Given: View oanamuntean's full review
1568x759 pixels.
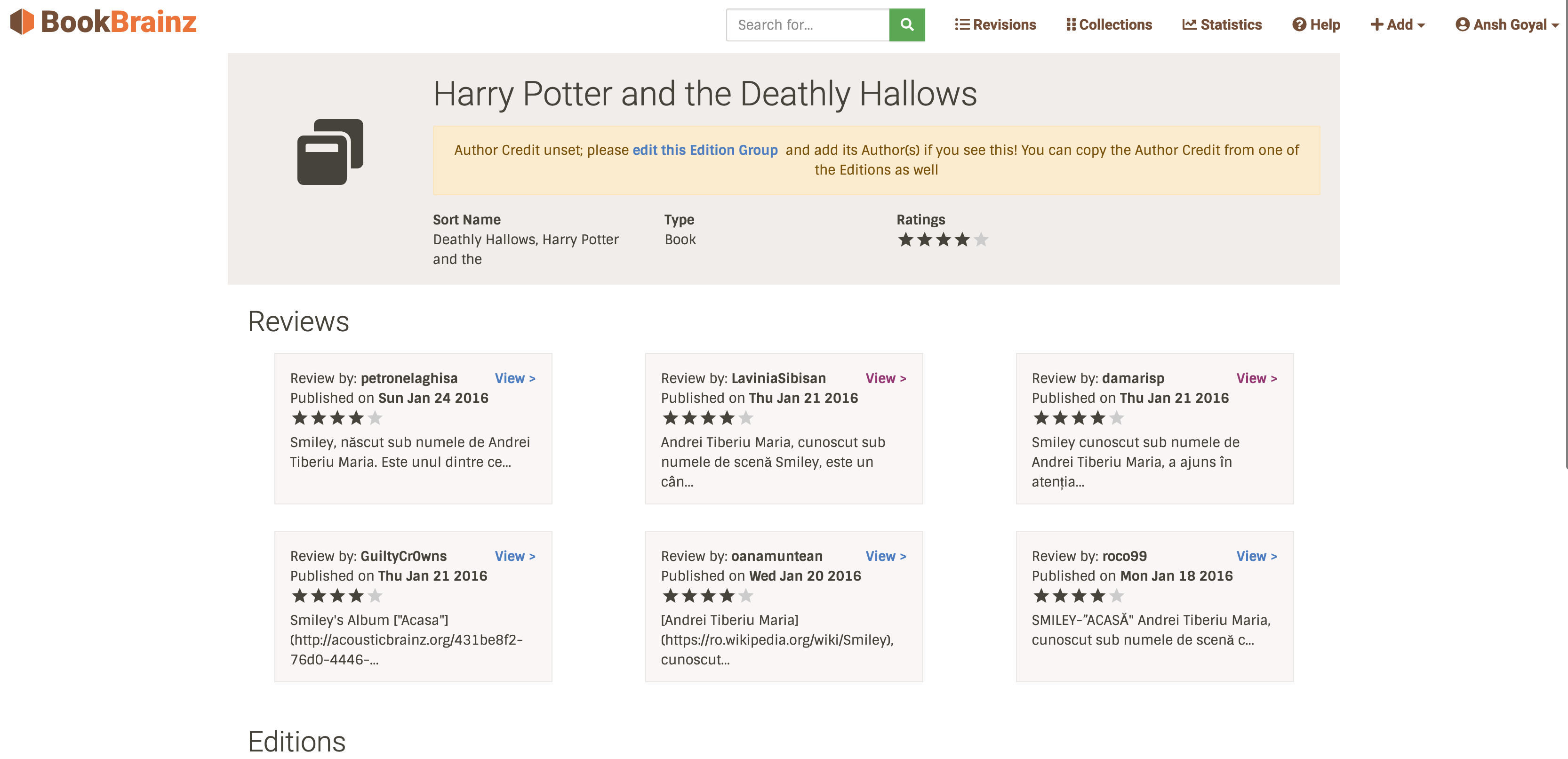Looking at the screenshot, I should (886, 556).
